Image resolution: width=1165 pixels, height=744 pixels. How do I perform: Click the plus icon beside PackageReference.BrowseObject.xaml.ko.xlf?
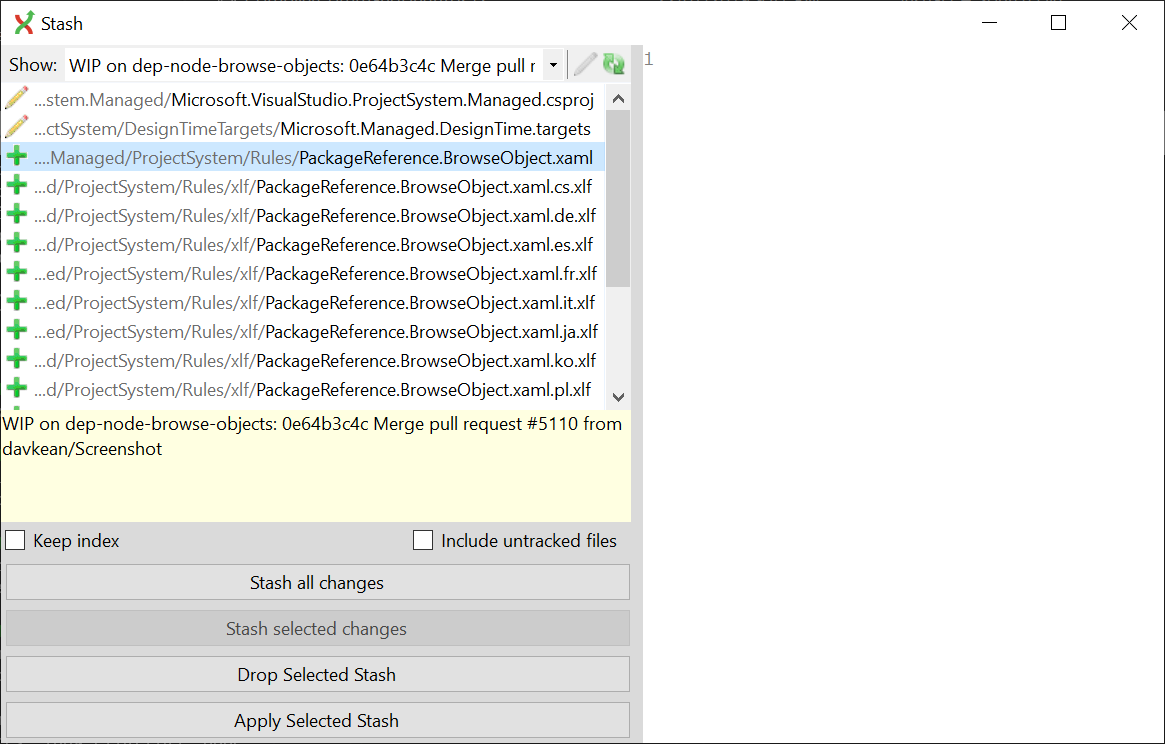16,360
